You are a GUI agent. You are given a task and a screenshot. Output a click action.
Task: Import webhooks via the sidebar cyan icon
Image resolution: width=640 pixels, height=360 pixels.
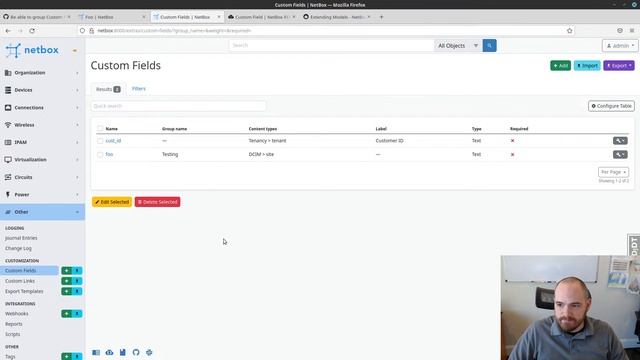point(77,313)
